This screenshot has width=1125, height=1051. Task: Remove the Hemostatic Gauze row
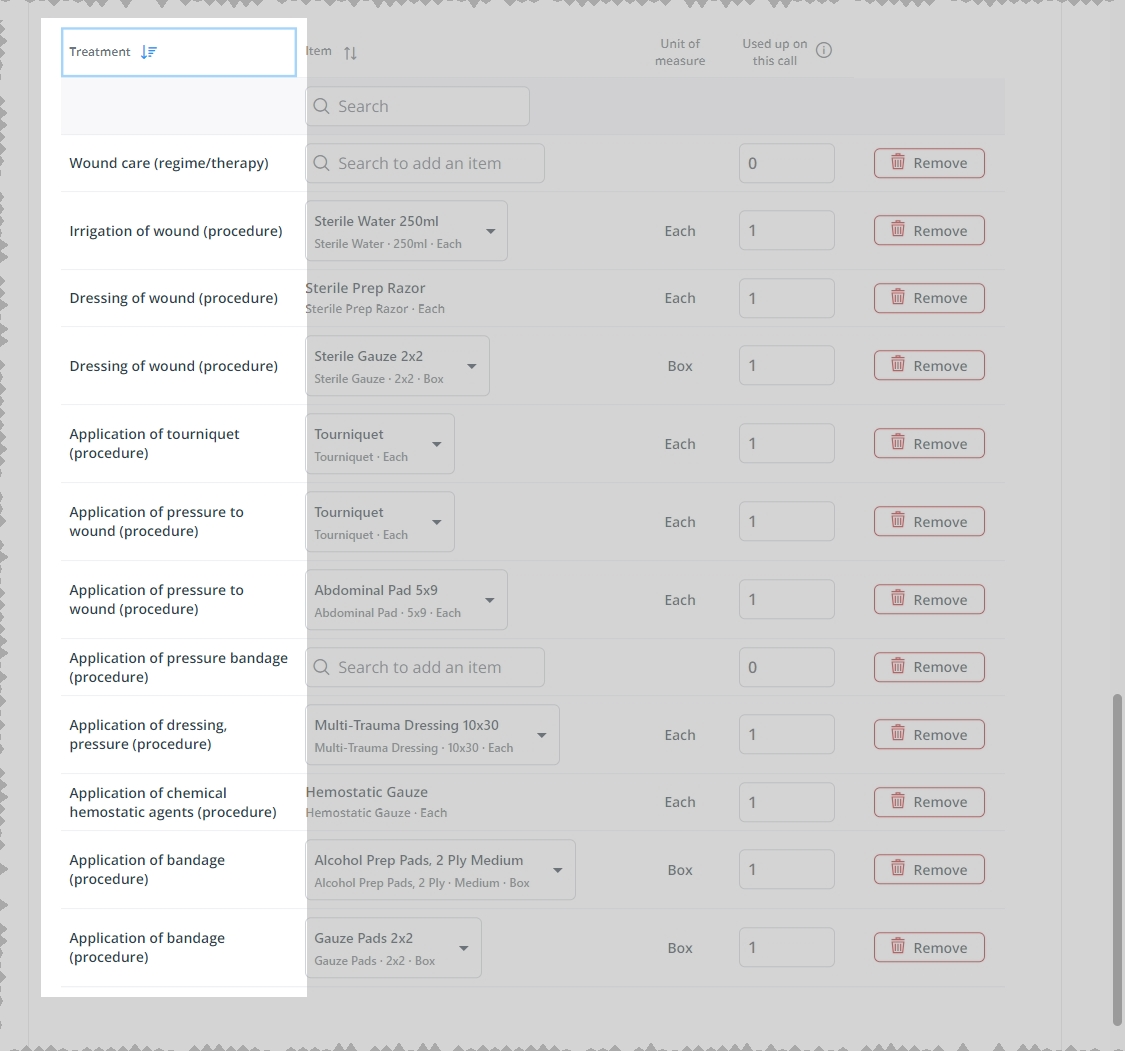[929, 802]
